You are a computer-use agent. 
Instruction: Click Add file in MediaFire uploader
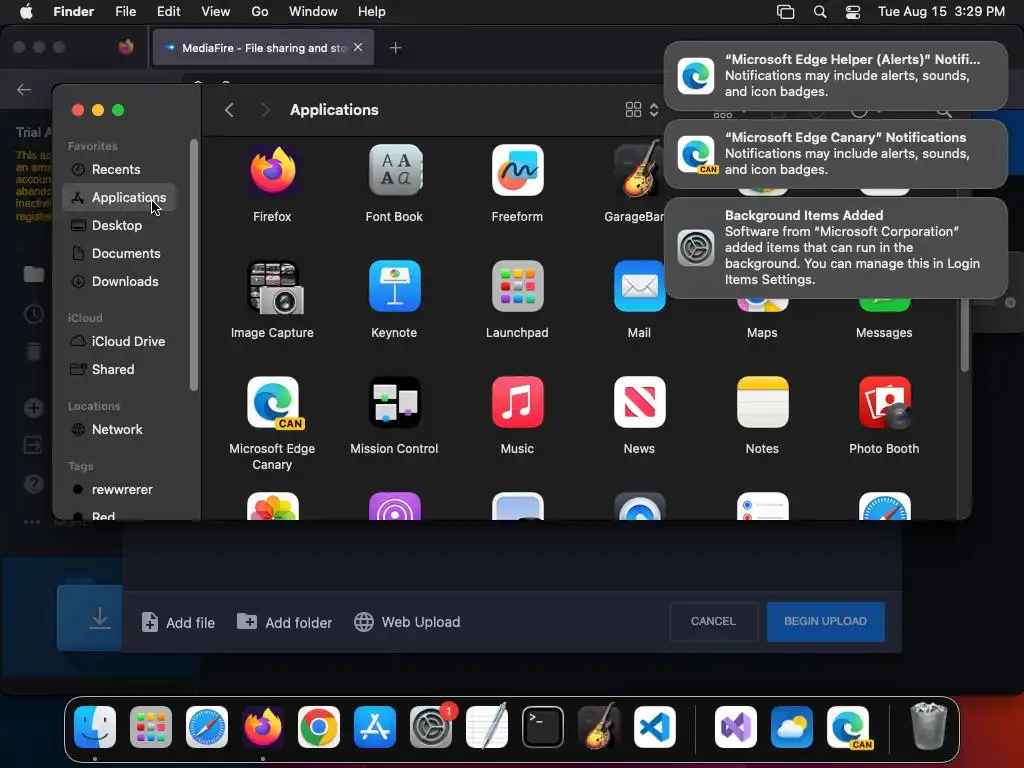(178, 622)
